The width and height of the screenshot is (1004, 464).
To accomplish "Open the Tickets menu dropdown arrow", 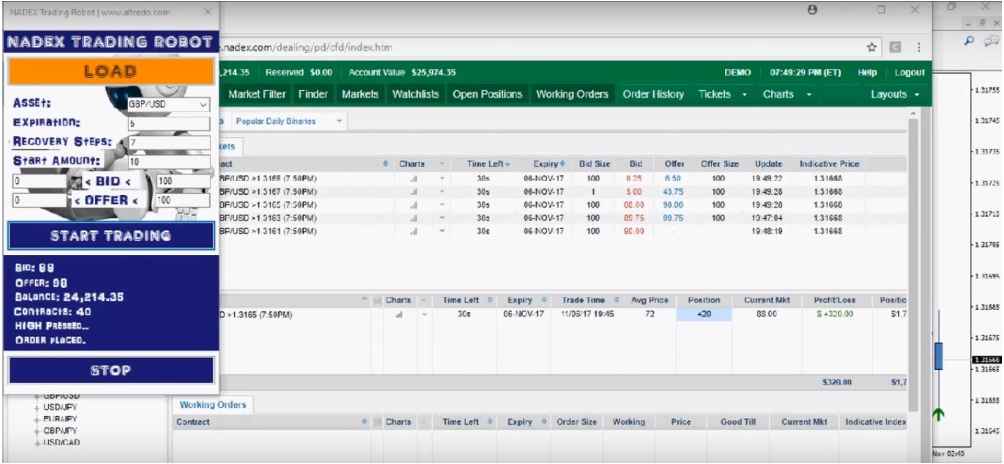I will (x=744, y=95).
